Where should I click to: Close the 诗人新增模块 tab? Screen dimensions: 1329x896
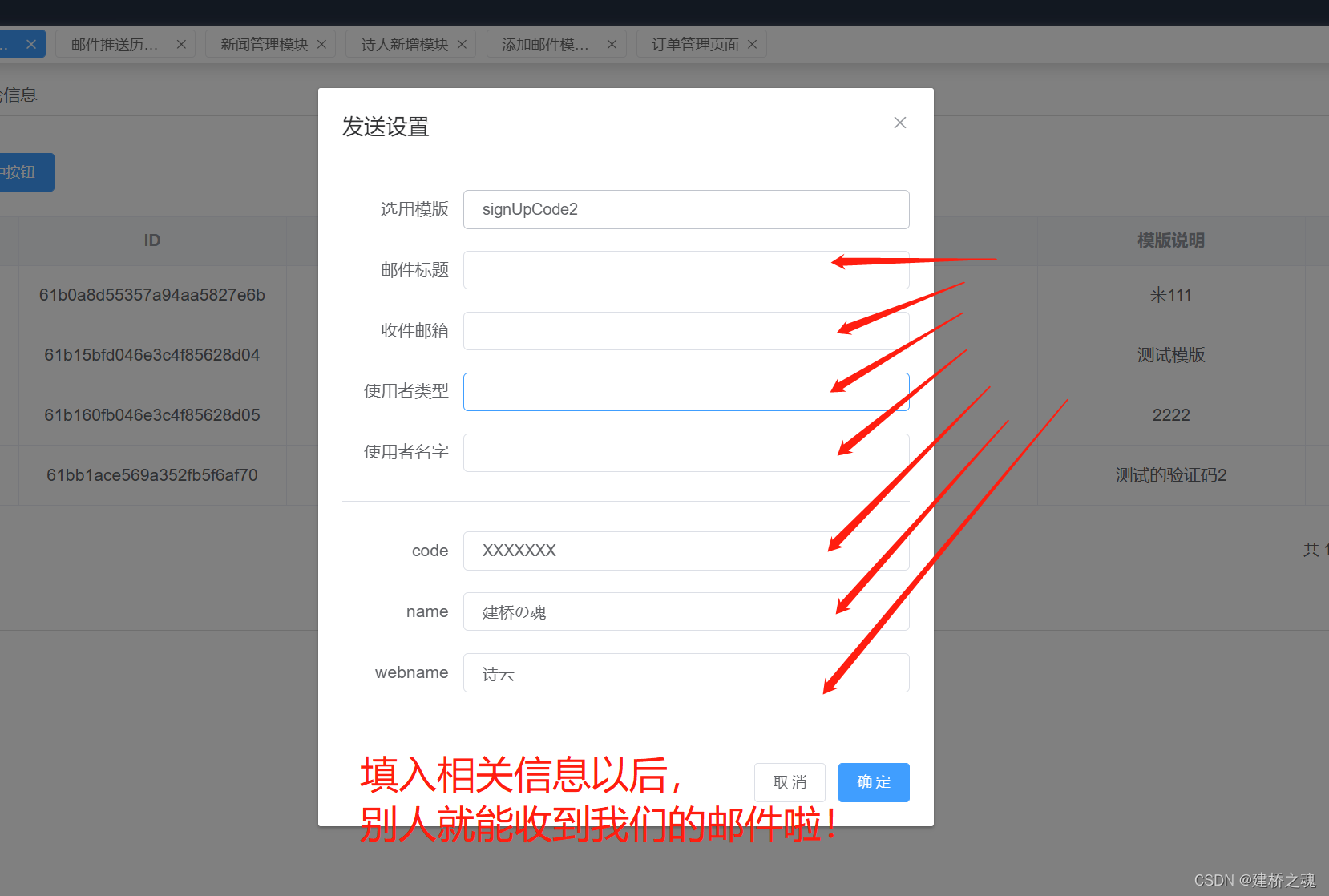click(x=462, y=45)
